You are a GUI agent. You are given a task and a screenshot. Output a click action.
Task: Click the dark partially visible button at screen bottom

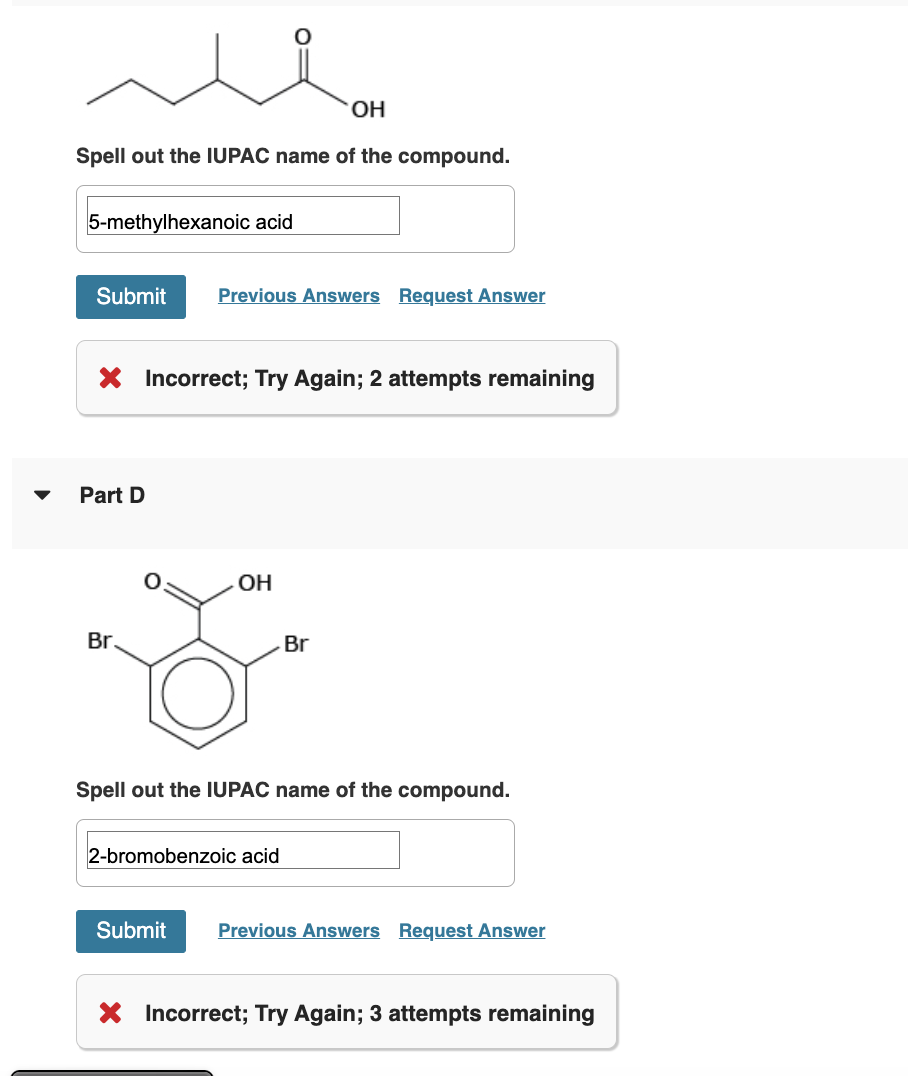(110, 1072)
